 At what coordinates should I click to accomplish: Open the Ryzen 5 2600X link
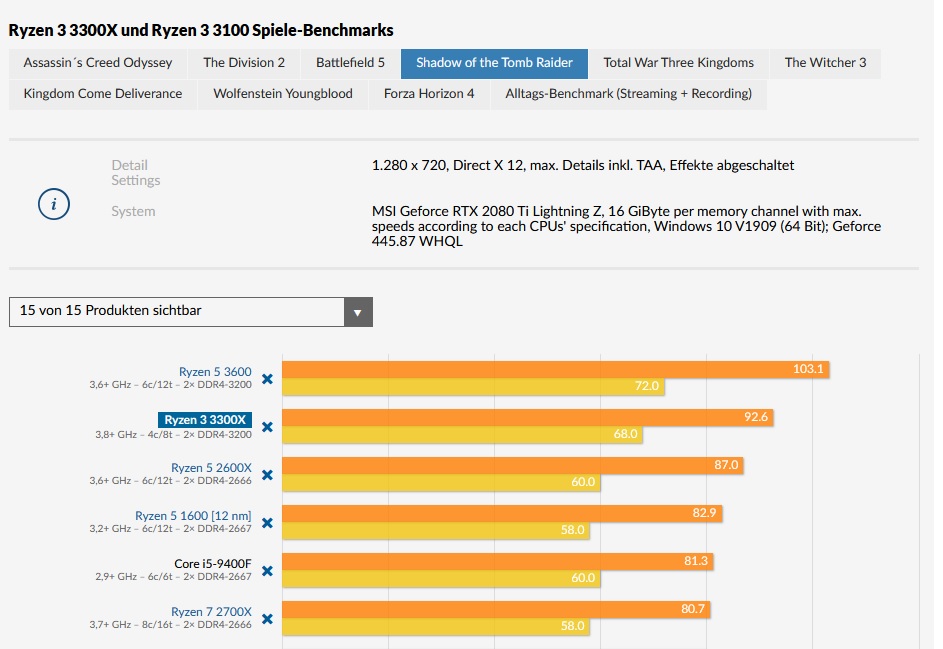(211, 468)
